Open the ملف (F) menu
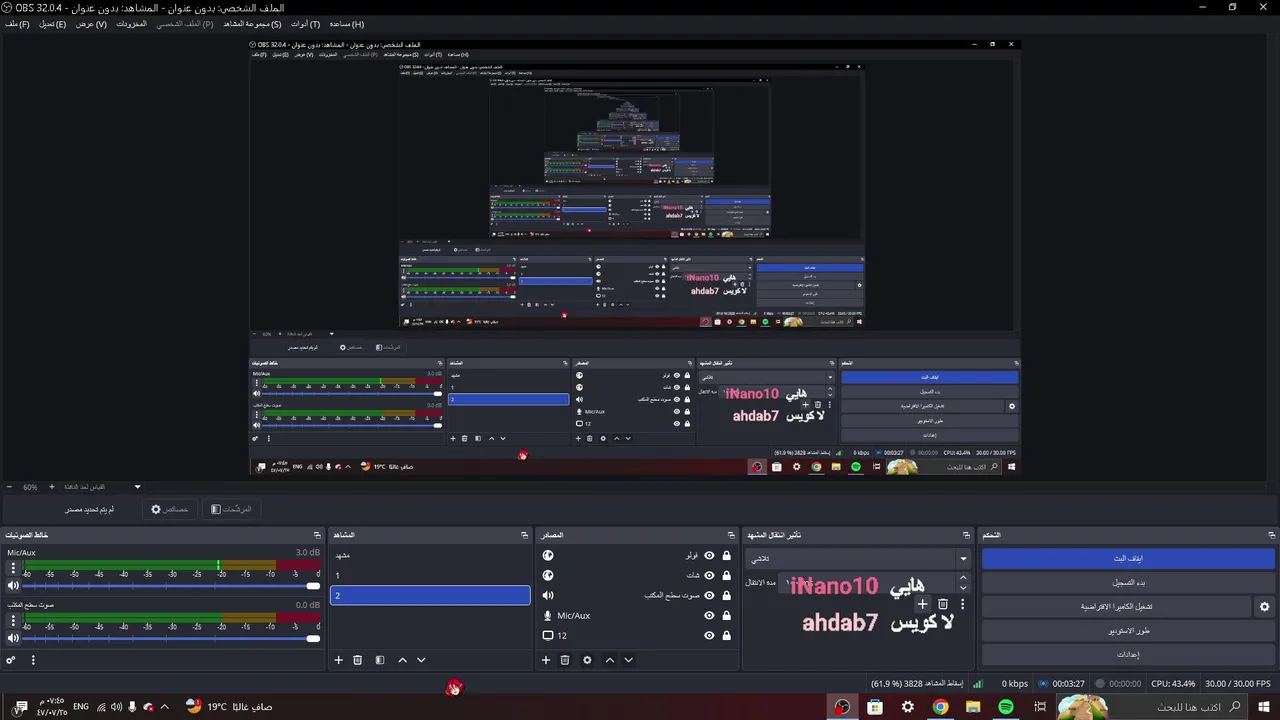 click(x=17, y=24)
